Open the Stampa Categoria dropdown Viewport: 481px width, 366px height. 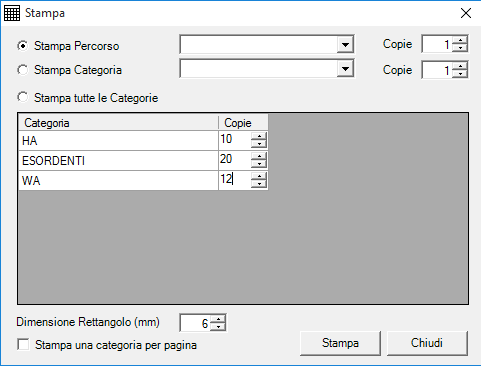pos(345,69)
